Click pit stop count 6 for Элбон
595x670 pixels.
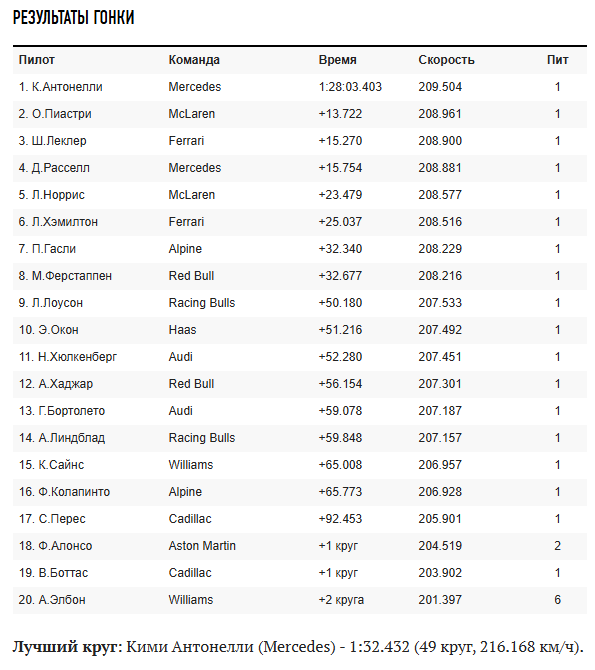pyautogui.click(x=557, y=599)
